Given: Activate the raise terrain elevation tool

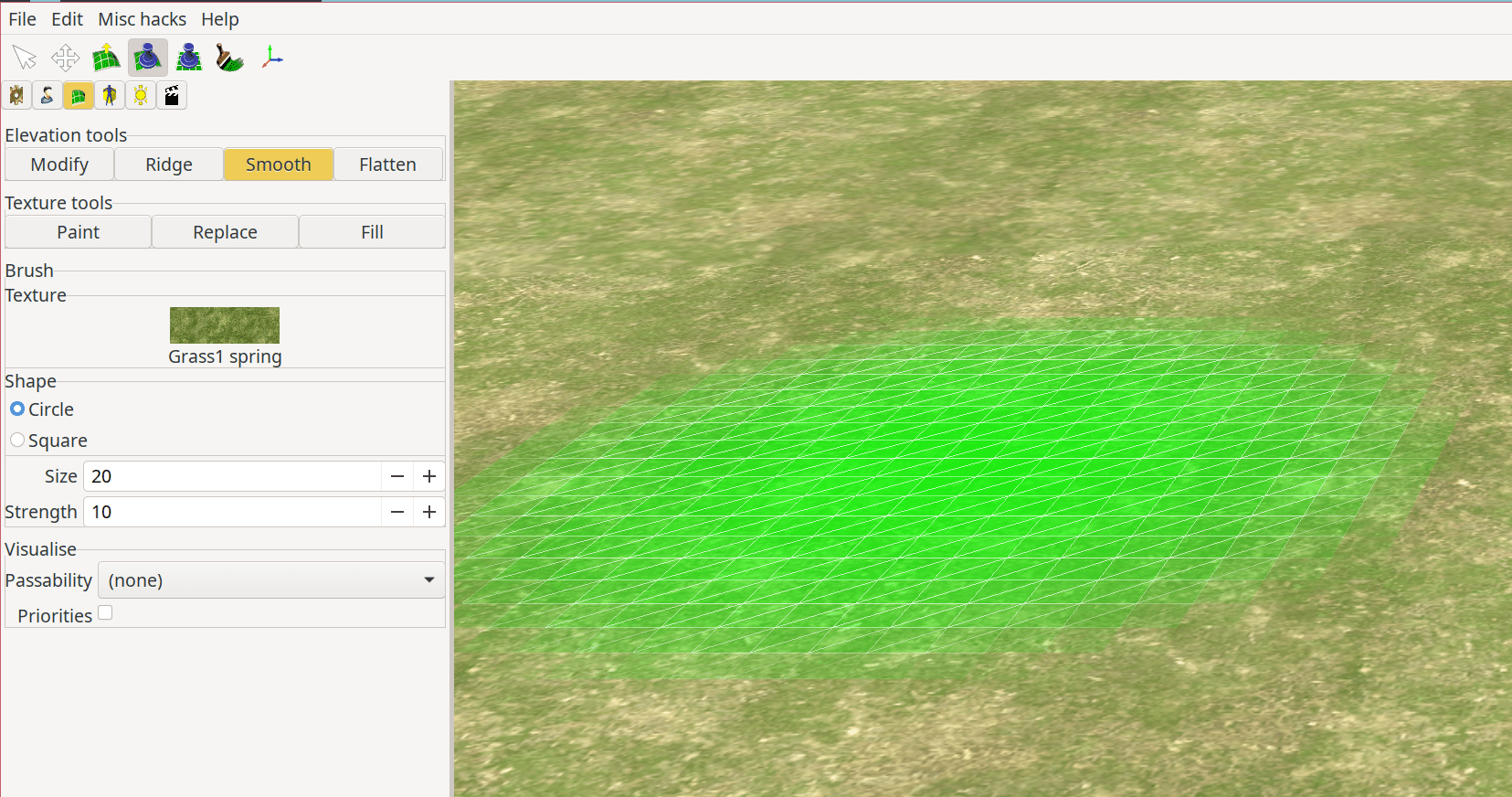Looking at the screenshot, I should tap(106, 58).
